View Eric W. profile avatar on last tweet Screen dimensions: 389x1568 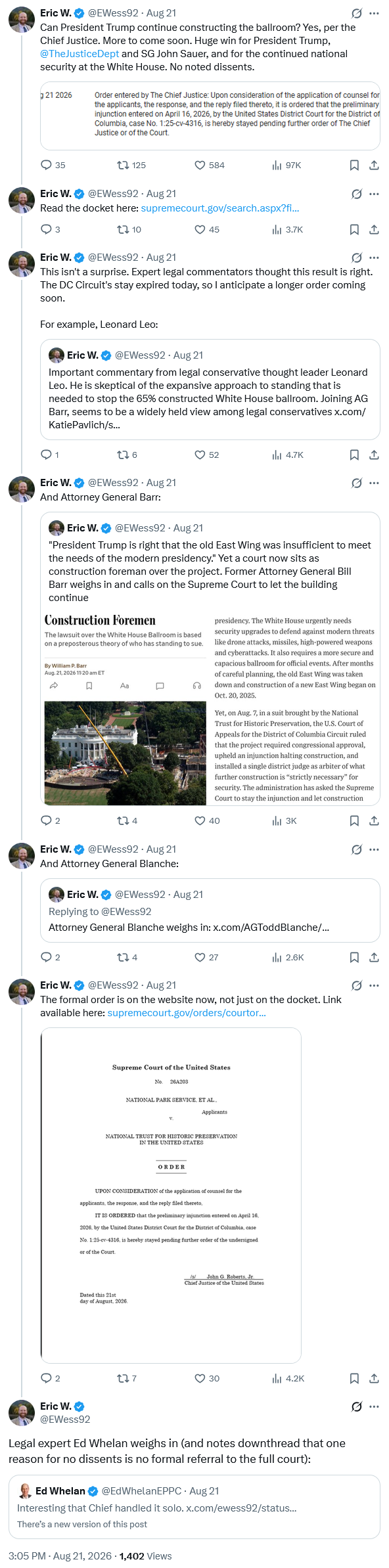(22, 1413)
